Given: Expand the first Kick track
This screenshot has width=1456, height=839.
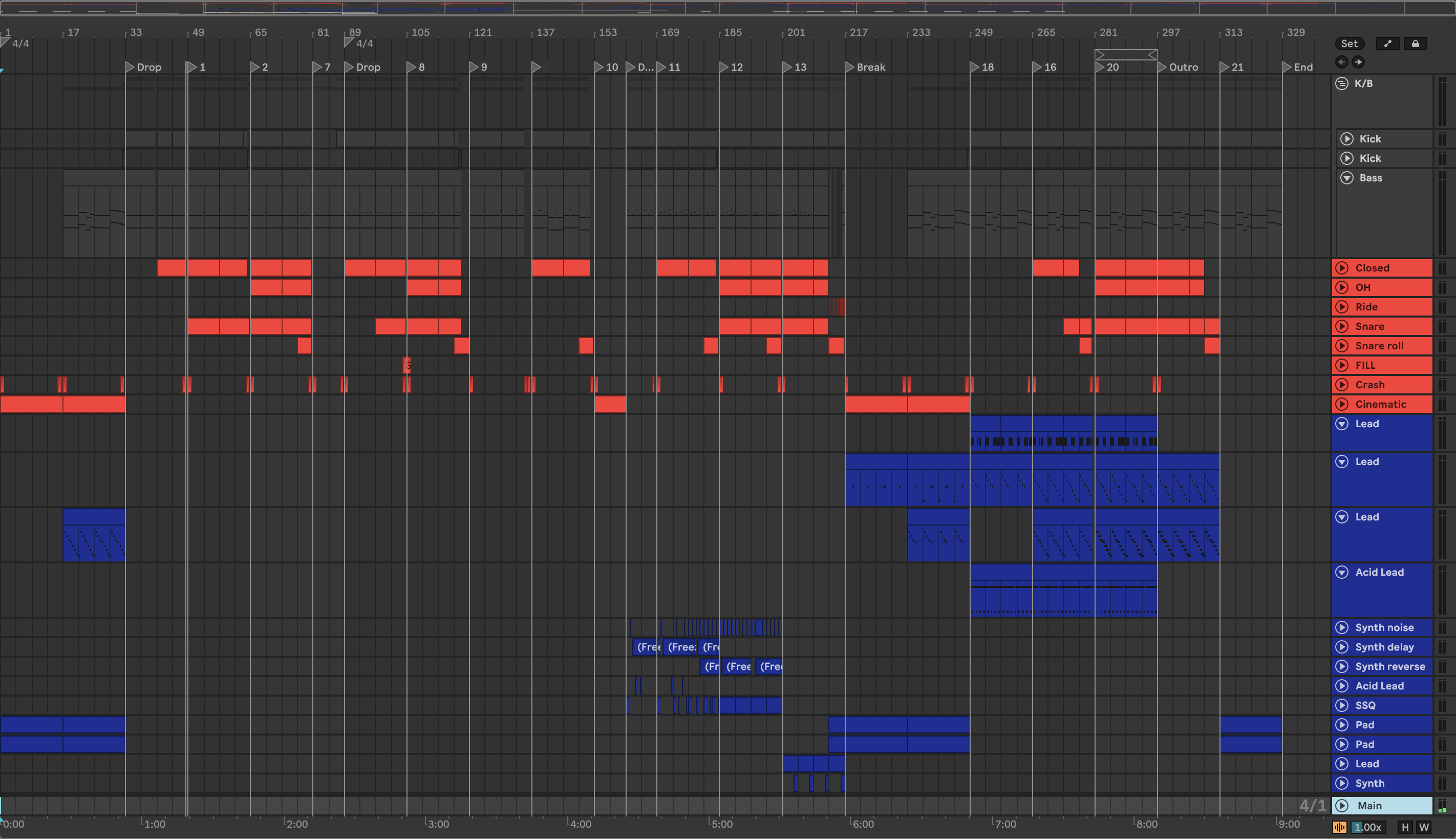Looking at the screenshot, I should (1346, 139).
